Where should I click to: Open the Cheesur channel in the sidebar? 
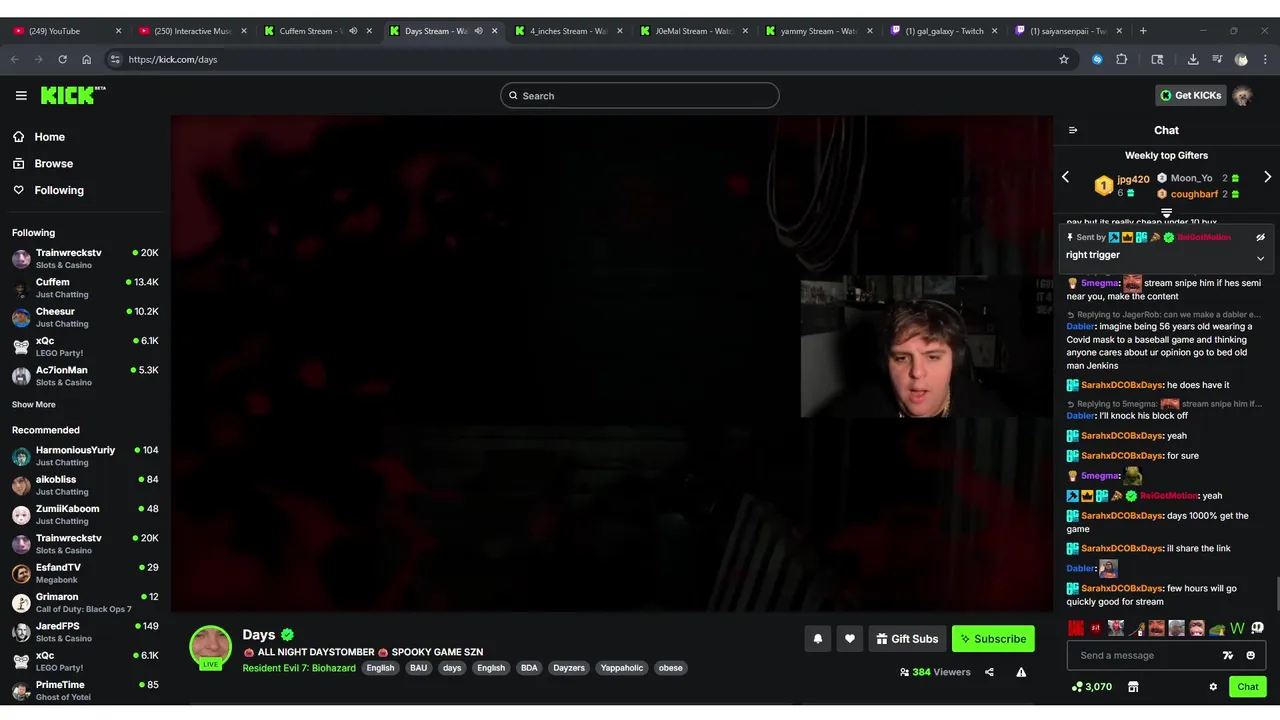click(85, 317)
